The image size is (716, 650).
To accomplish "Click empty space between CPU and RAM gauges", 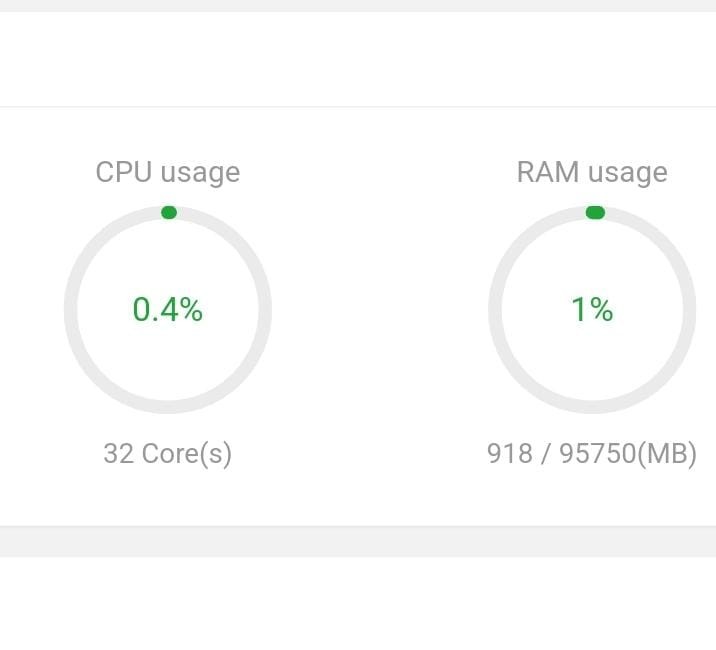I will pyautogui.click(x=380, y=310).
